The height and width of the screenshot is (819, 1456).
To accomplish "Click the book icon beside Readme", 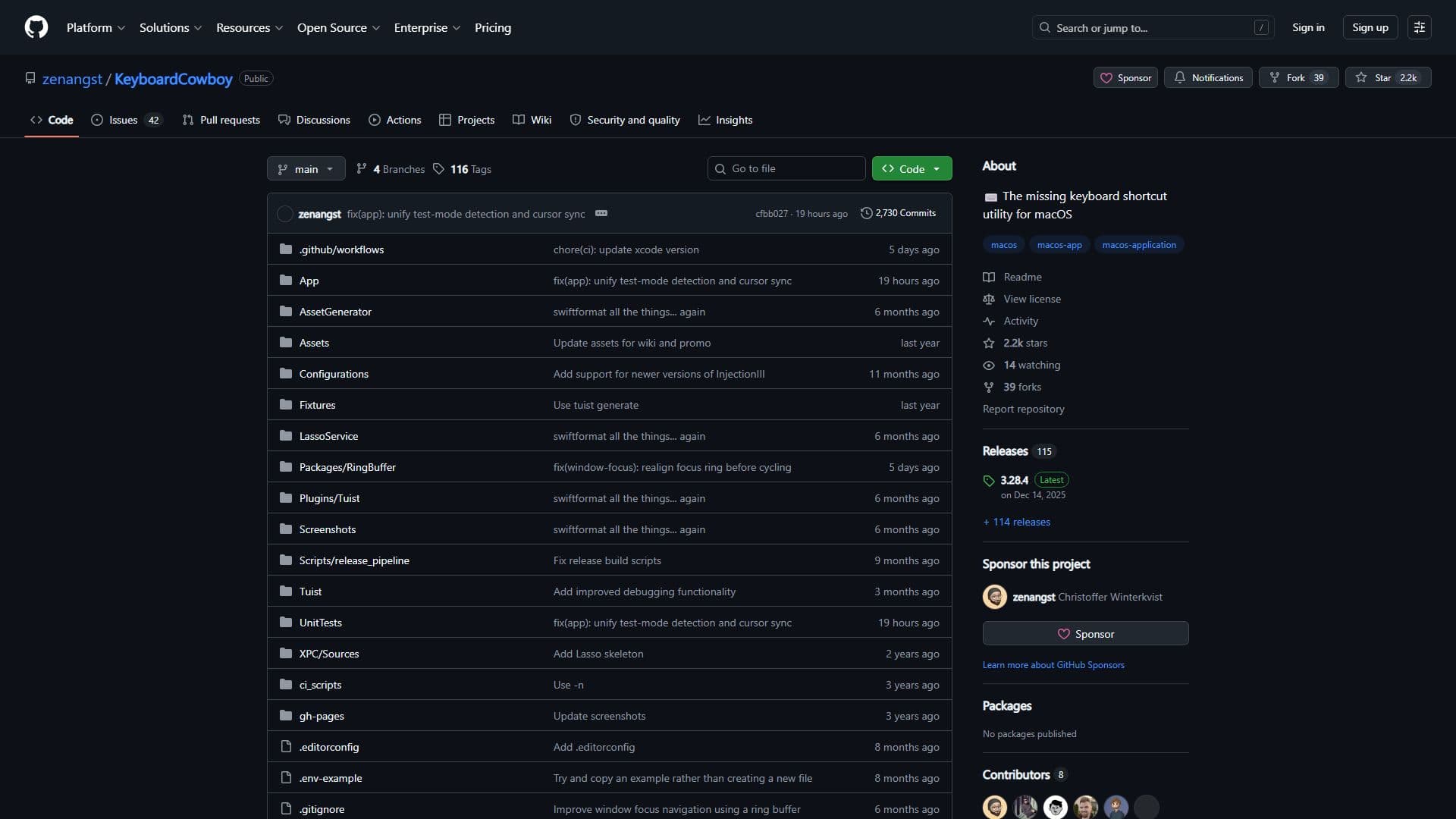I will [989, 278].
